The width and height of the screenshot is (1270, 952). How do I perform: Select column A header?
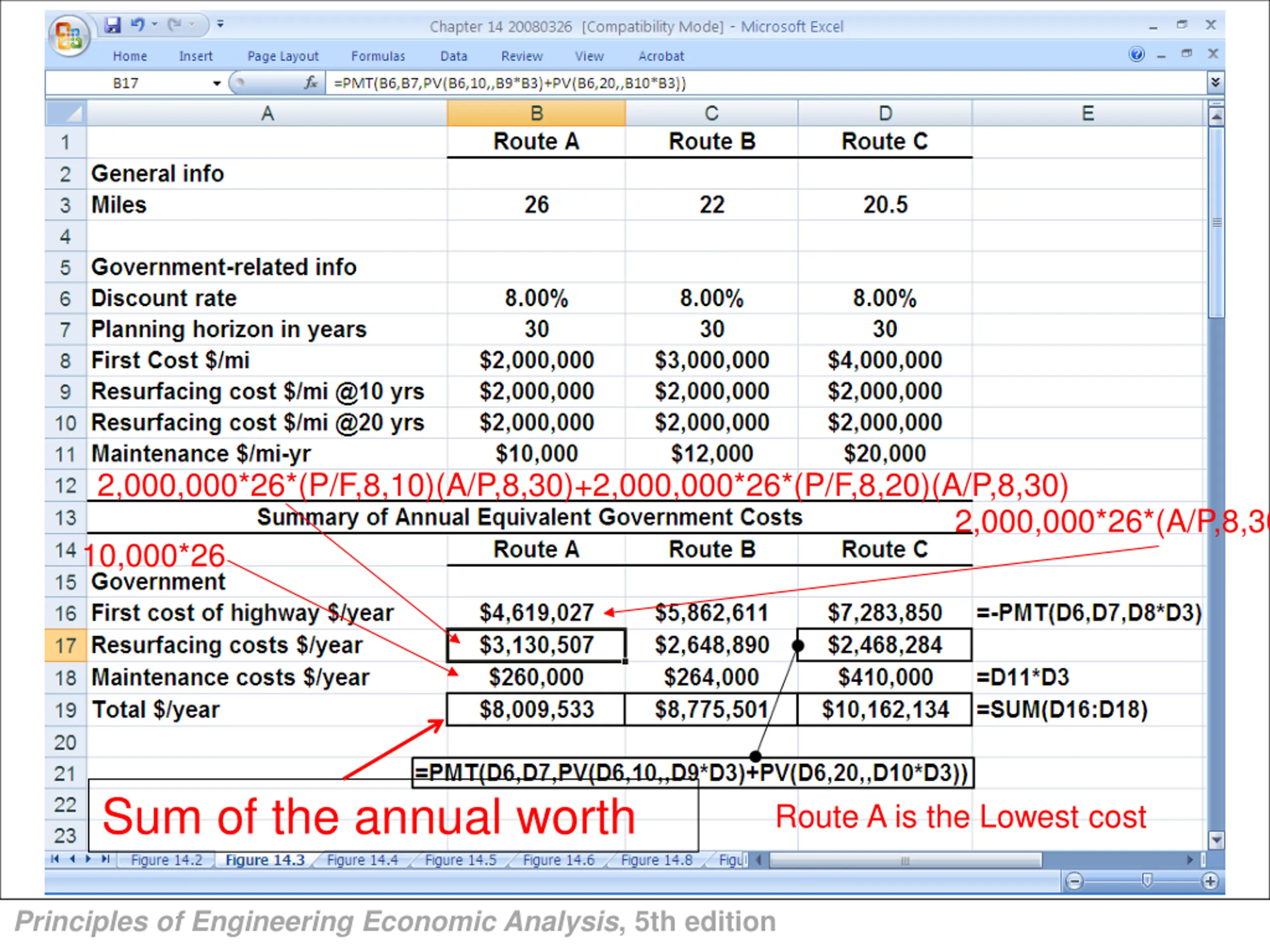coord(267,113)
